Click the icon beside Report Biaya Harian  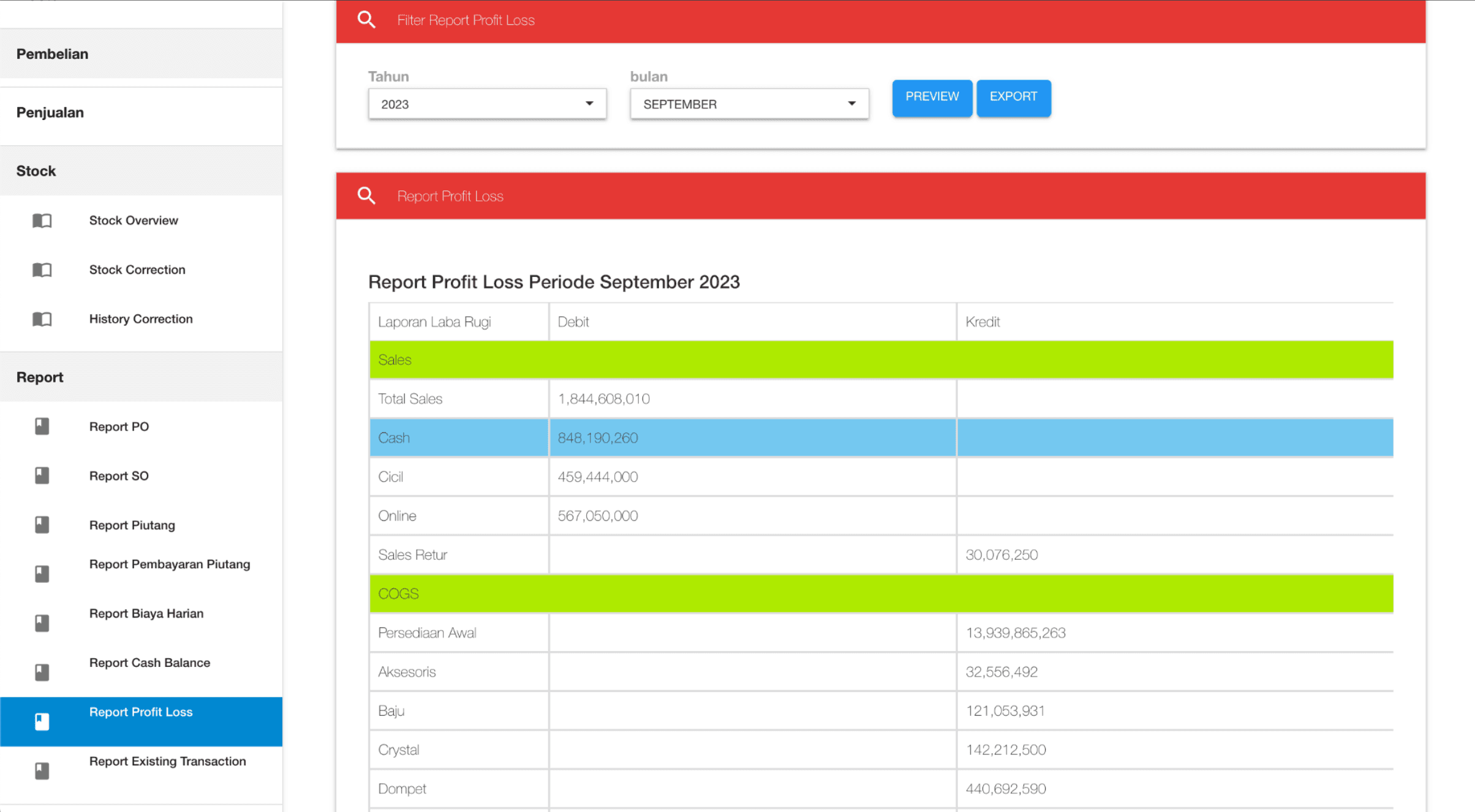click(x=42, y=623)
